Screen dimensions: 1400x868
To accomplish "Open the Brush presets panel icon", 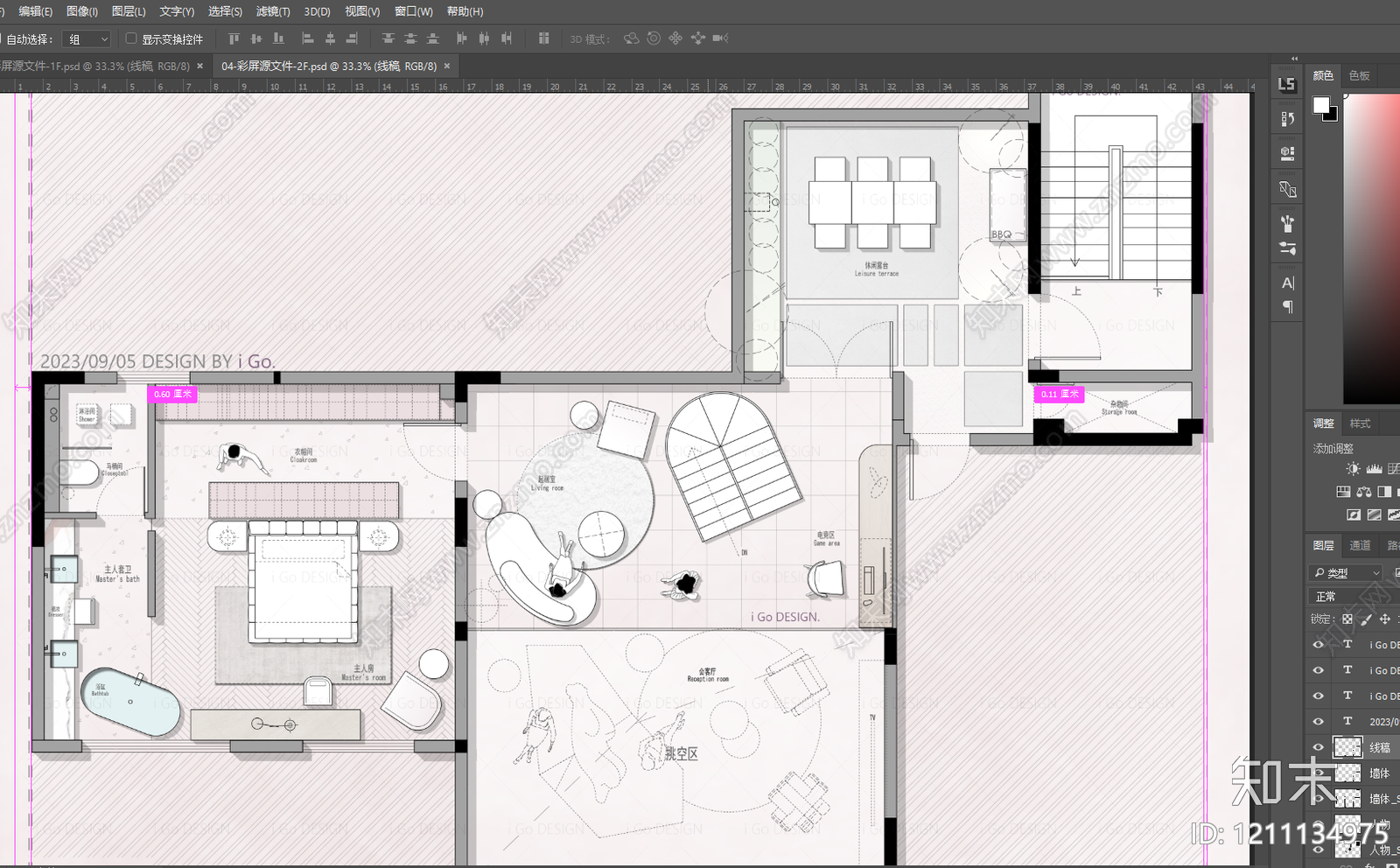I will point(1287,248).
